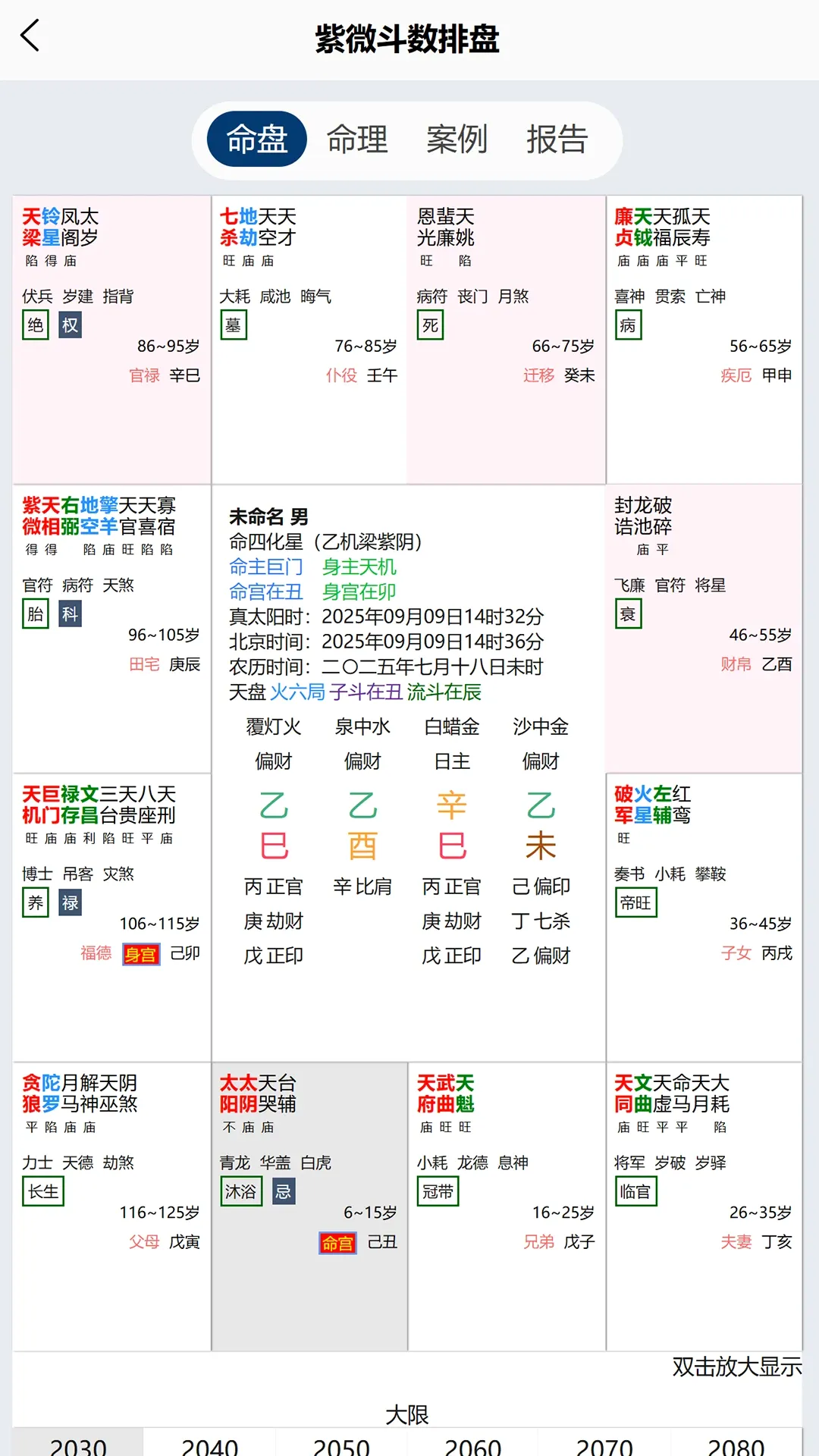Tap the 疾厄 palace label

(736, 375)
